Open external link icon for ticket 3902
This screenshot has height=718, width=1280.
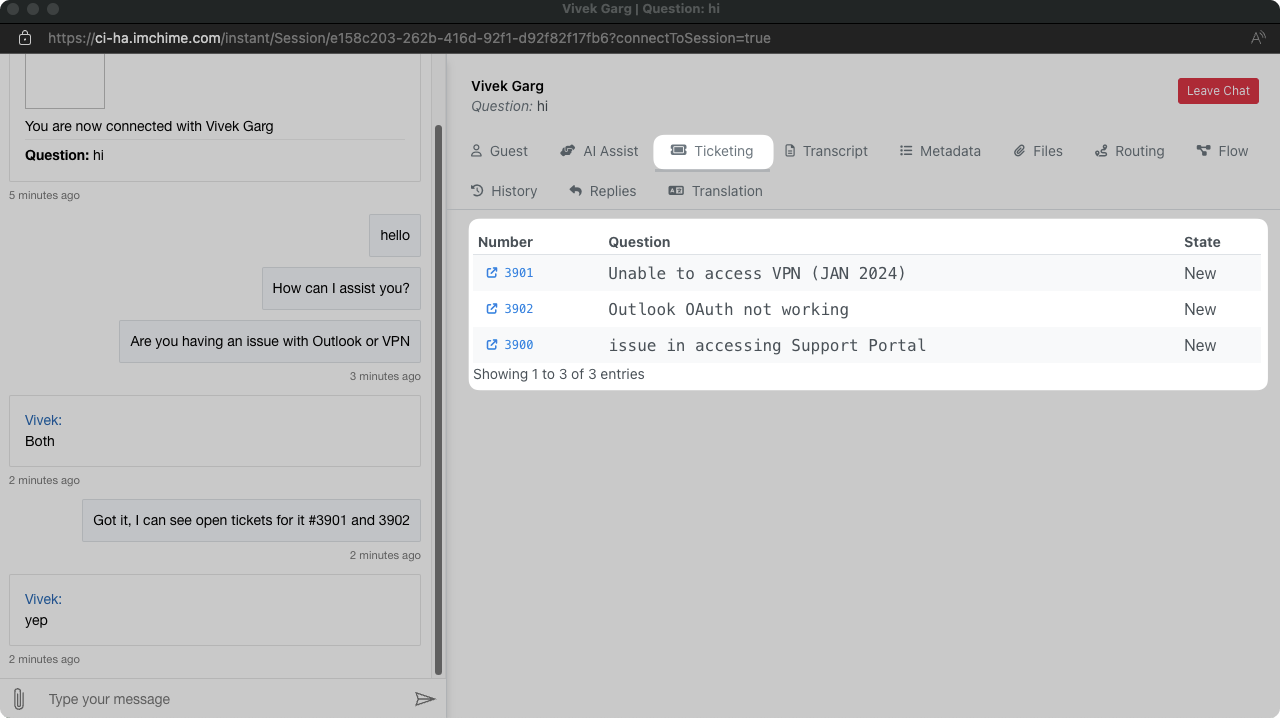pos(492,309)
